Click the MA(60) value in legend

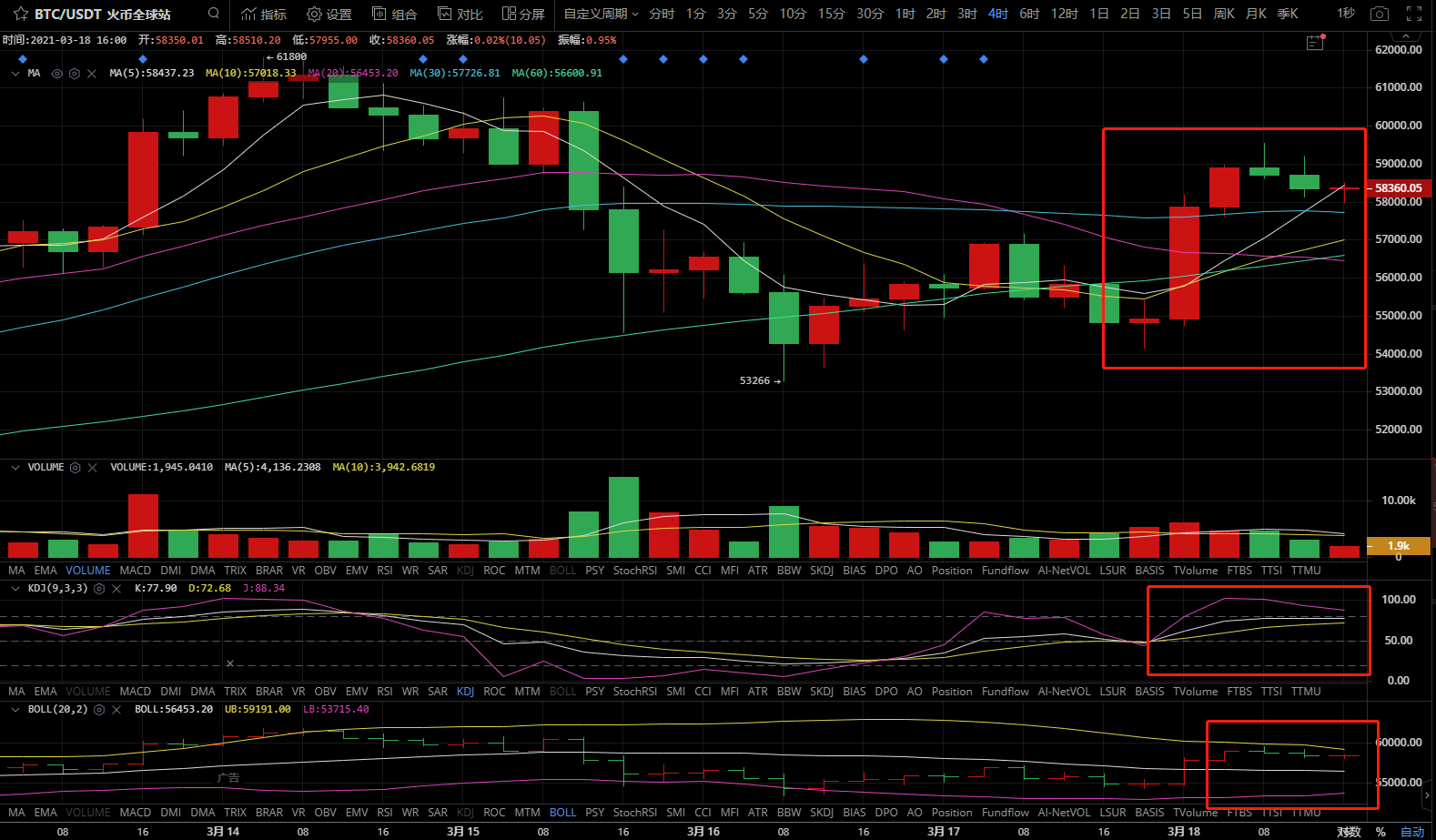[557, 74]
